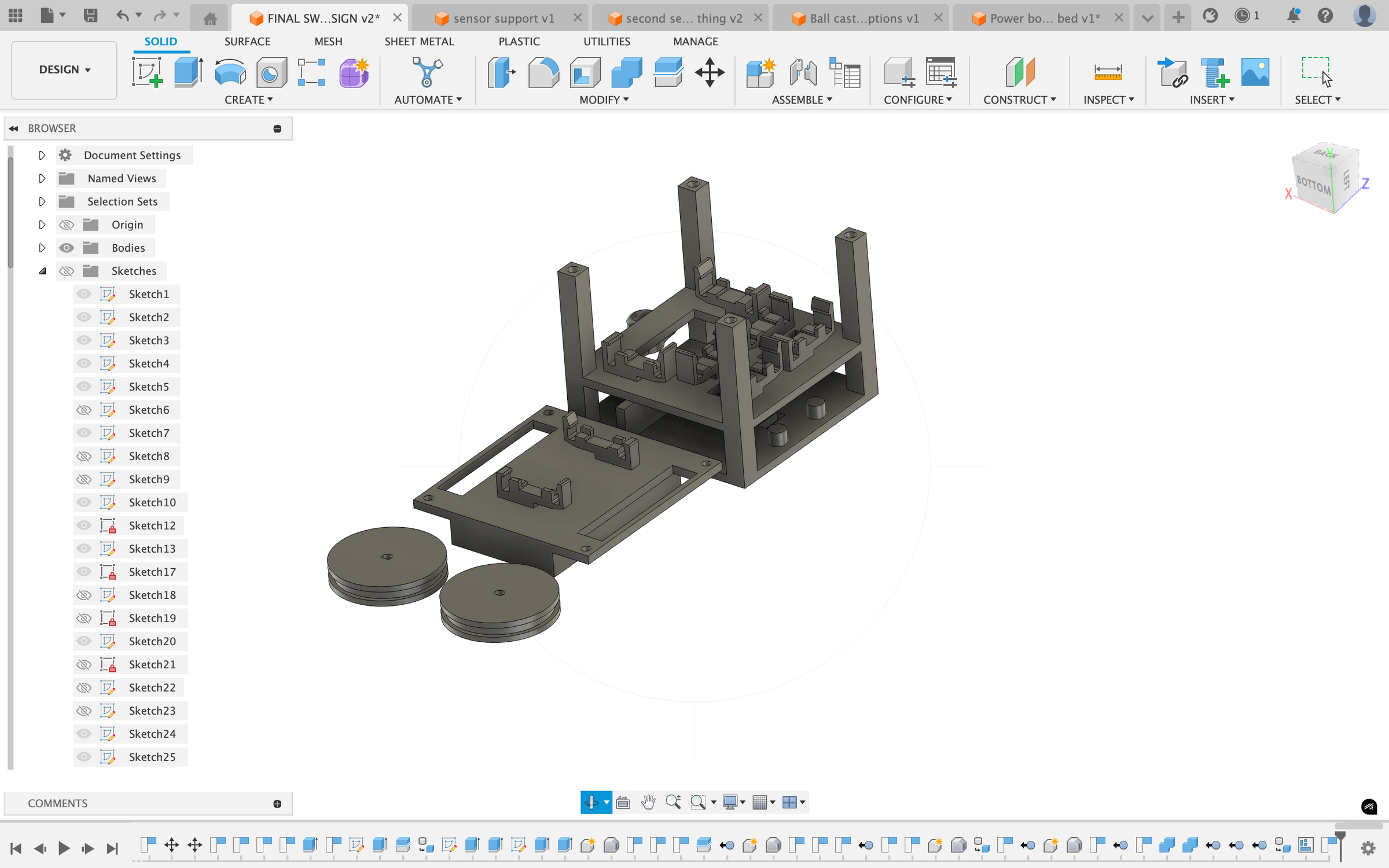Select the Fillet tool under Modify
This screenshot has width=1389, height=868.
click(x=543, y=72)
